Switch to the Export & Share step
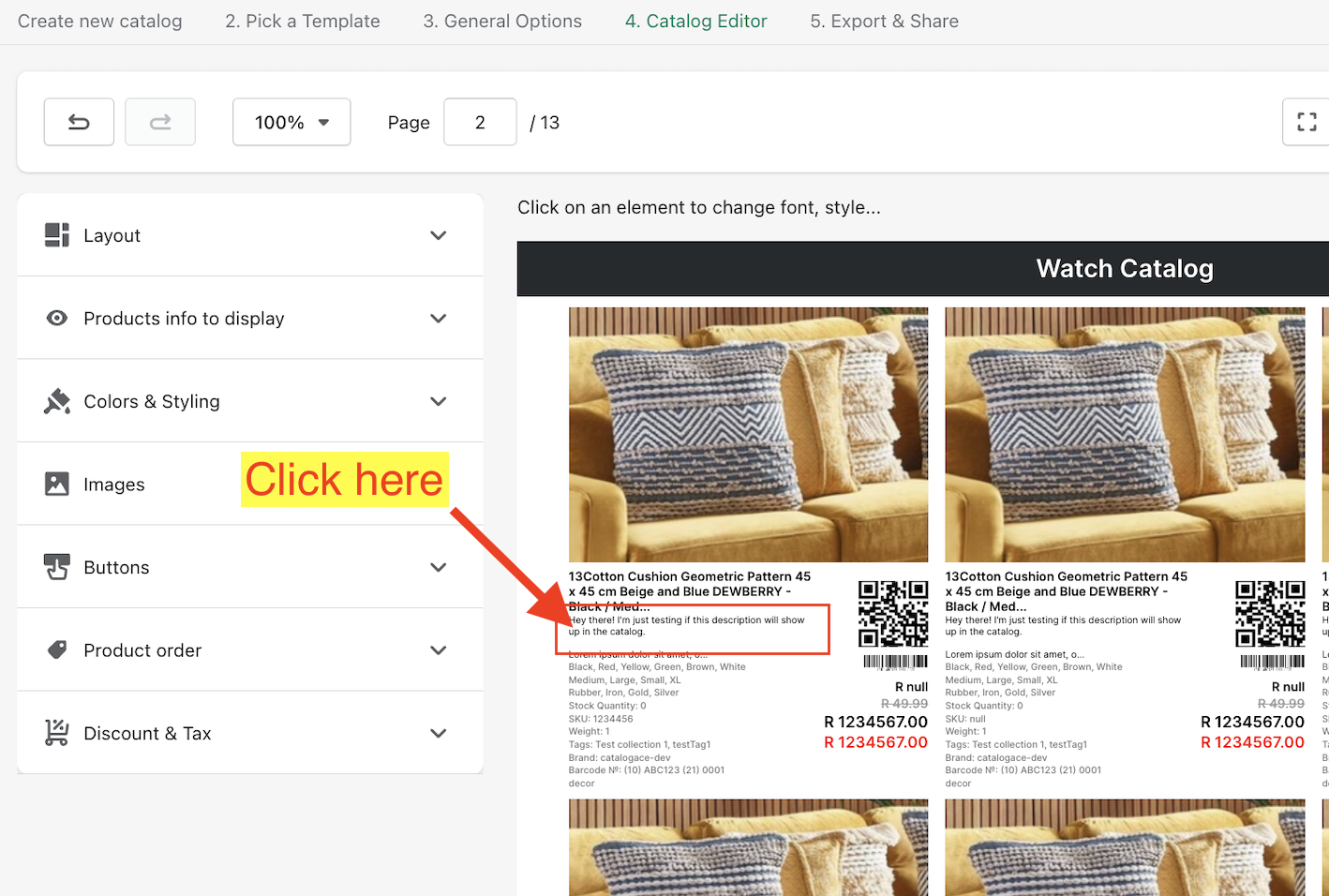1329x896 pixels. (884, 22)
